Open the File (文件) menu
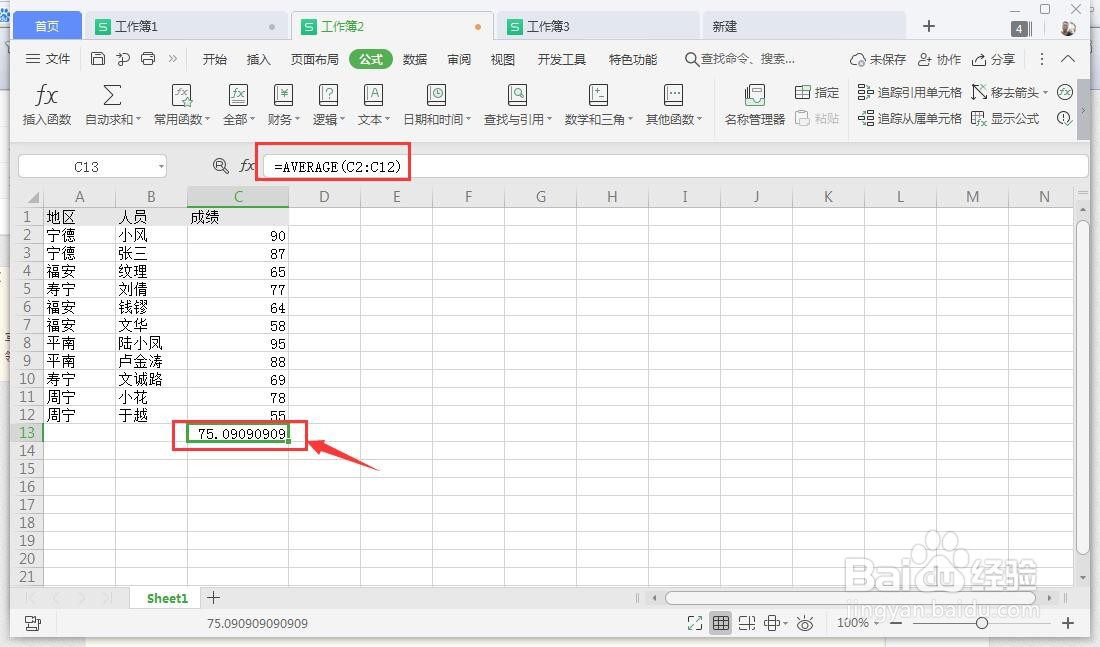Viewport: 1100px width, 647px height. (48, 59)
